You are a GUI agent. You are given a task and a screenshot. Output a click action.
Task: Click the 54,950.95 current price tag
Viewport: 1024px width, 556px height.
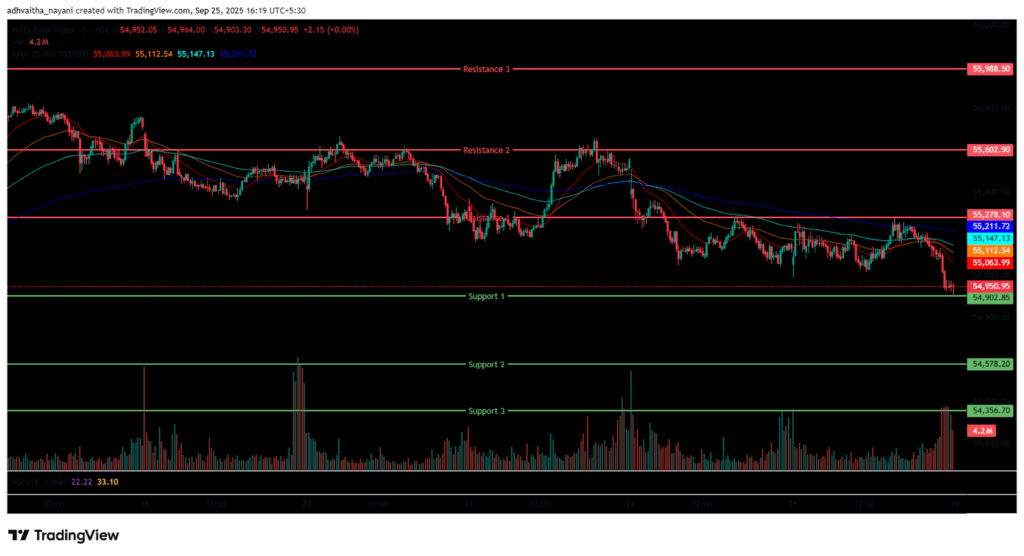(991, 286)
